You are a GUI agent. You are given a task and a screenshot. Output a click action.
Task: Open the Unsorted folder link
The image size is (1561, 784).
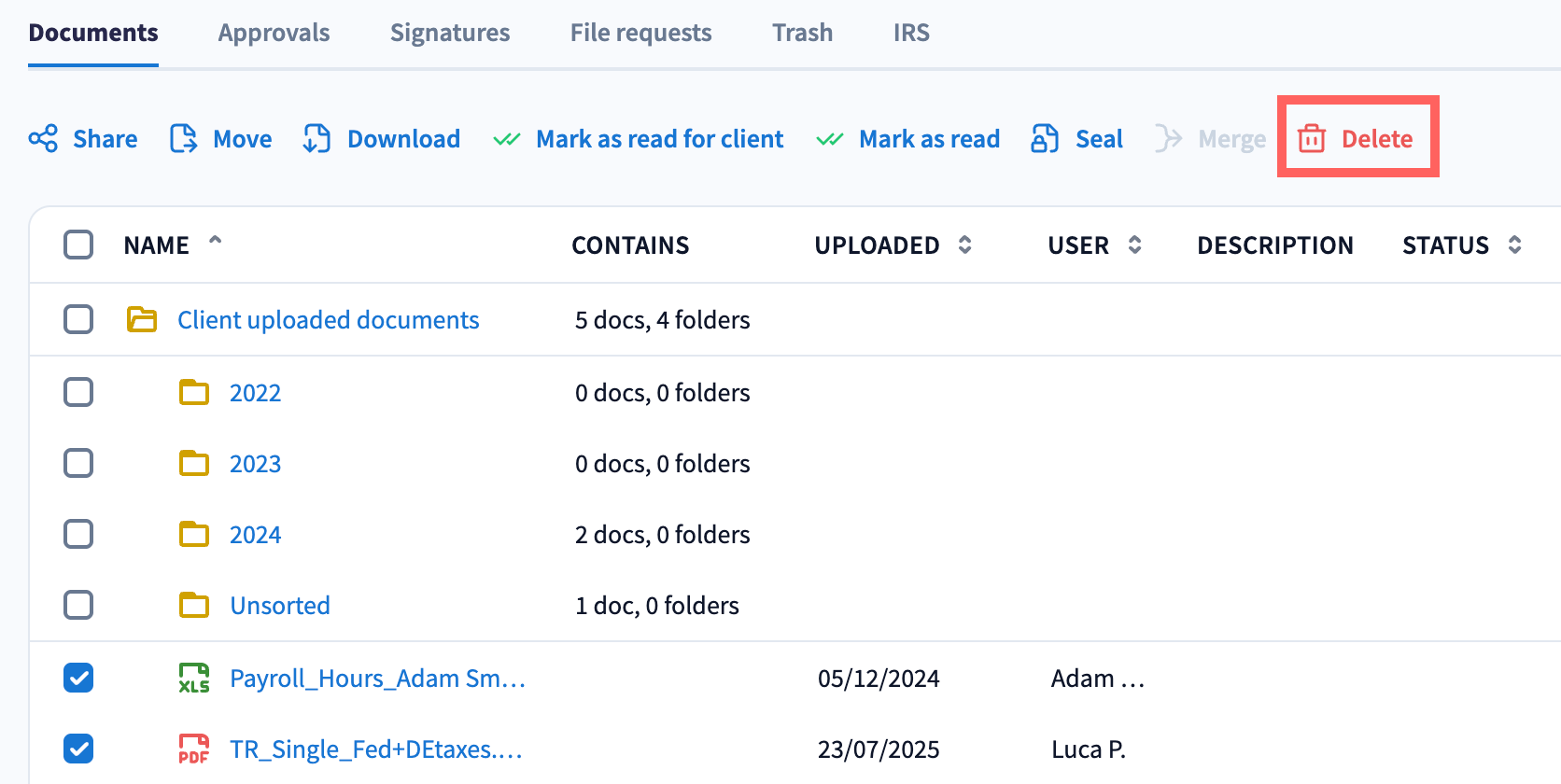tap(280, 606)
